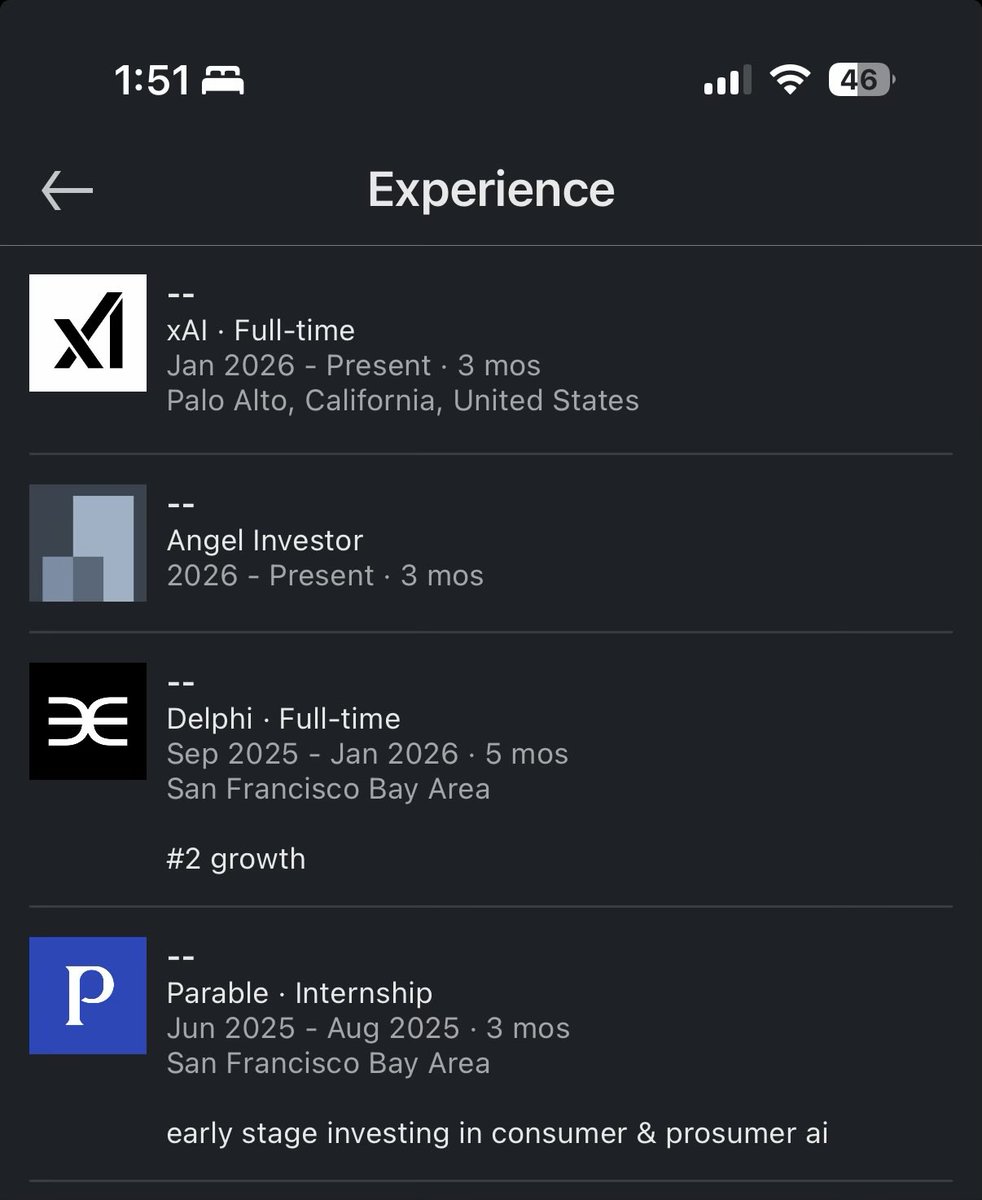Tap the 1:51 clock in the status bar
This screenshot has width=982, height=1200.
coord(152,81)
